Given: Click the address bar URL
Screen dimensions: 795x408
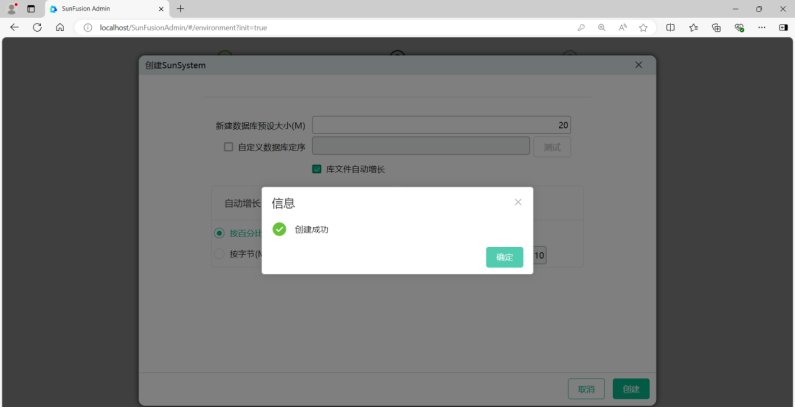Looking at the screenshot, I should 183,28.
